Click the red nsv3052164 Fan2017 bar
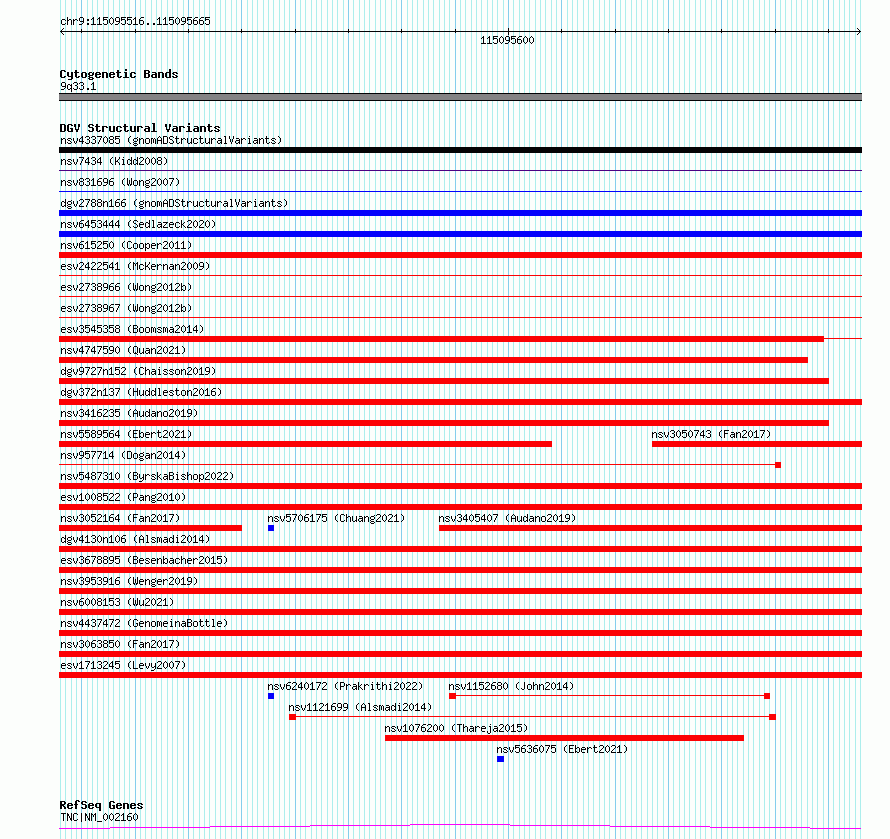 (x=150, y=528)
